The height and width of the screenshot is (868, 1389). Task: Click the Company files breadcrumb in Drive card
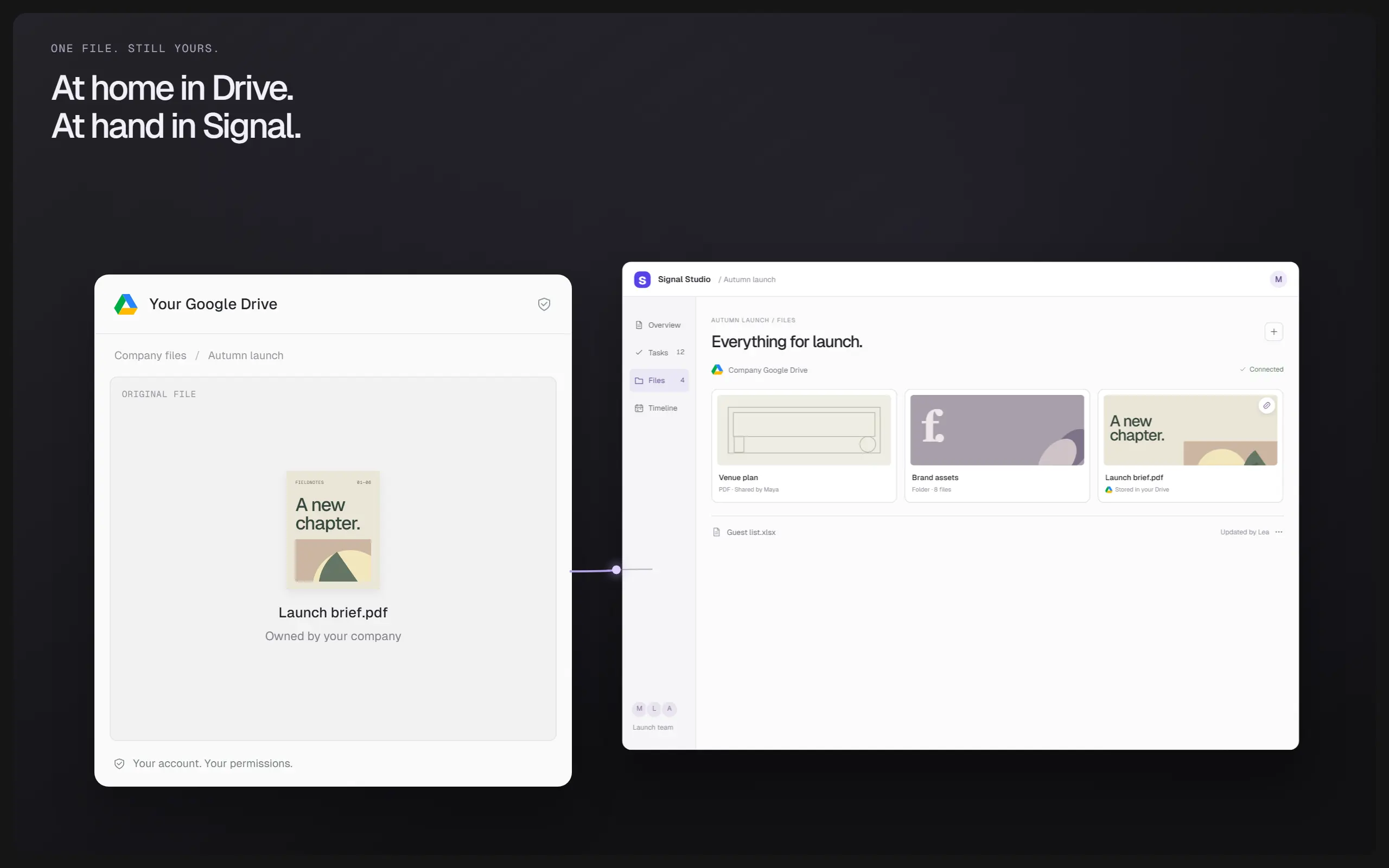tap(150, 355)
